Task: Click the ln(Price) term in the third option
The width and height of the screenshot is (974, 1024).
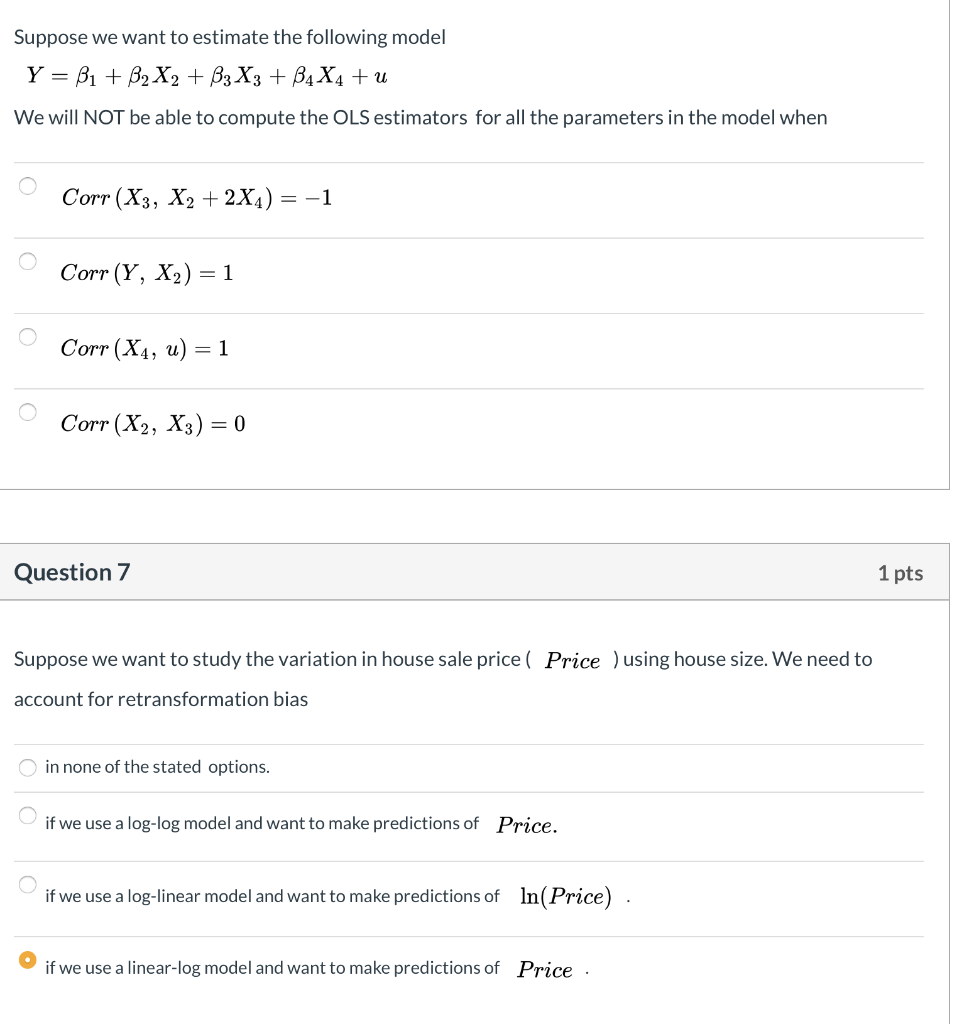Action: click(565, 897)
